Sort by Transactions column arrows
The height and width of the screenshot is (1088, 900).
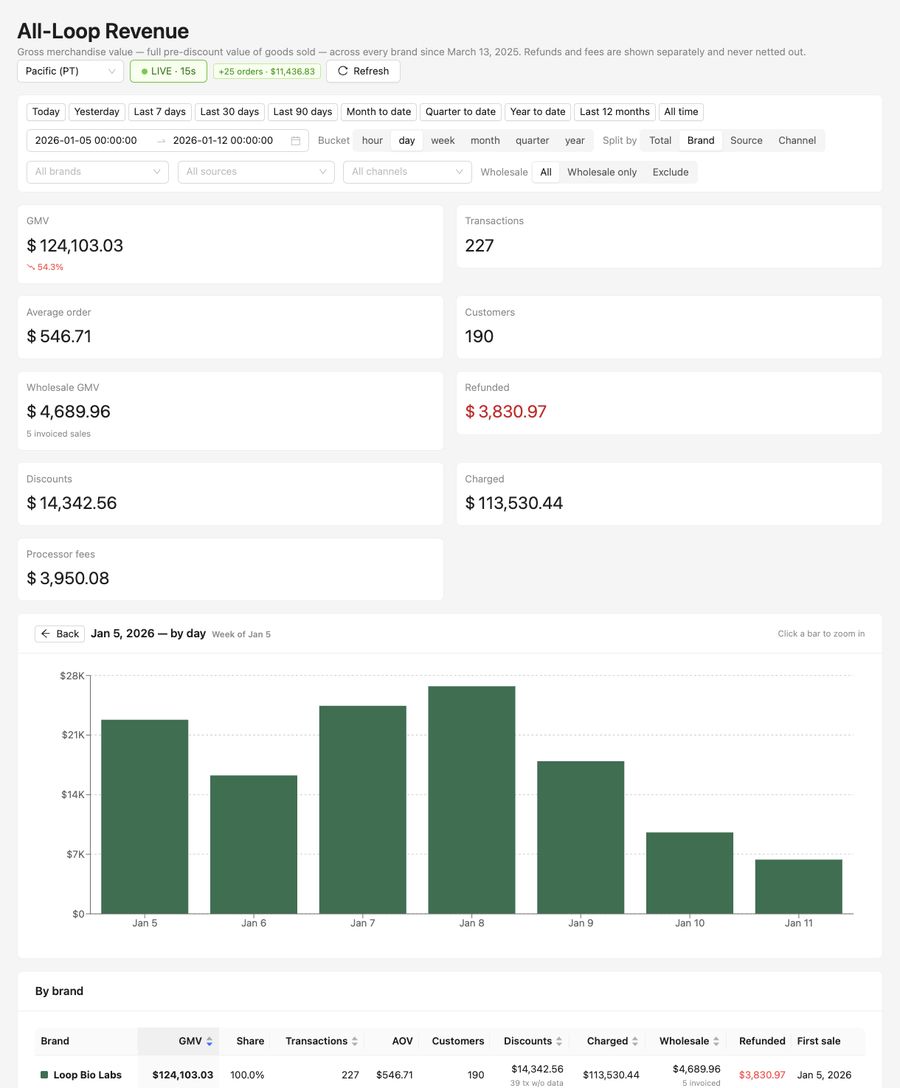click(x=355, y=1041)
